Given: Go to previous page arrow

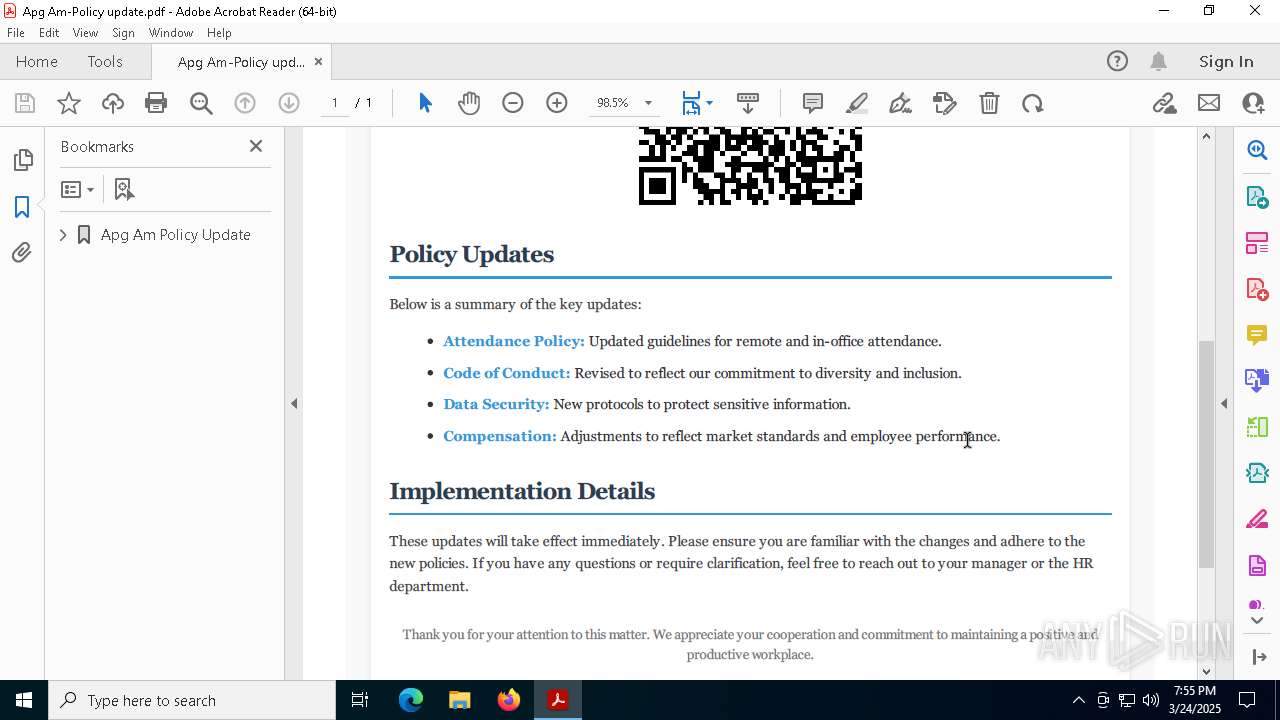Looking at the screenshot, I should point(245,103).
